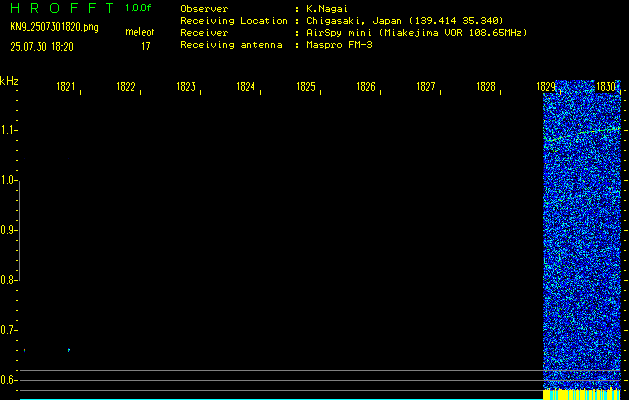Click the Receiving Location field label

tap(234, 21)
